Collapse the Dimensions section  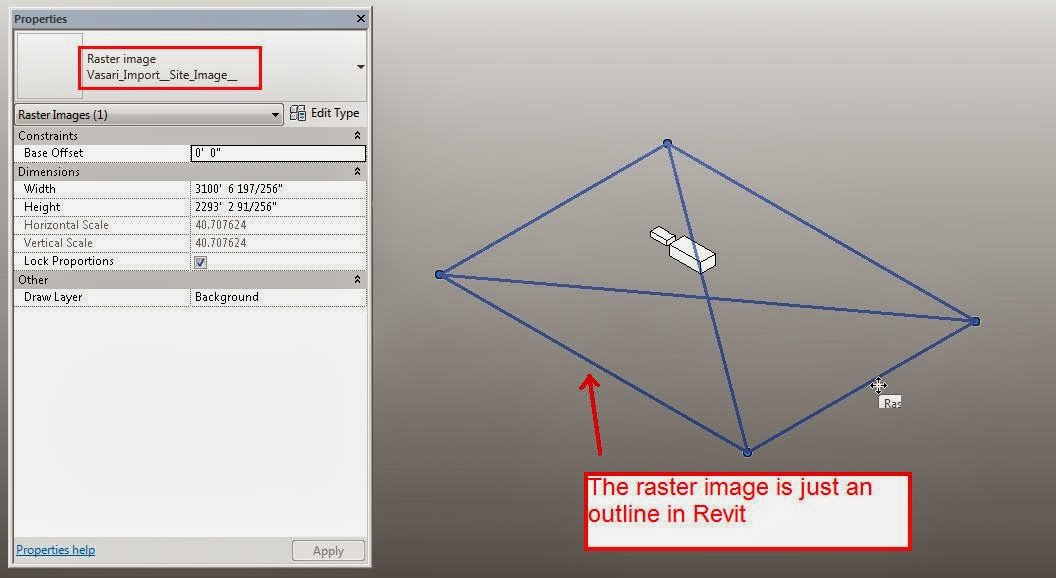[x=357, y=171]
